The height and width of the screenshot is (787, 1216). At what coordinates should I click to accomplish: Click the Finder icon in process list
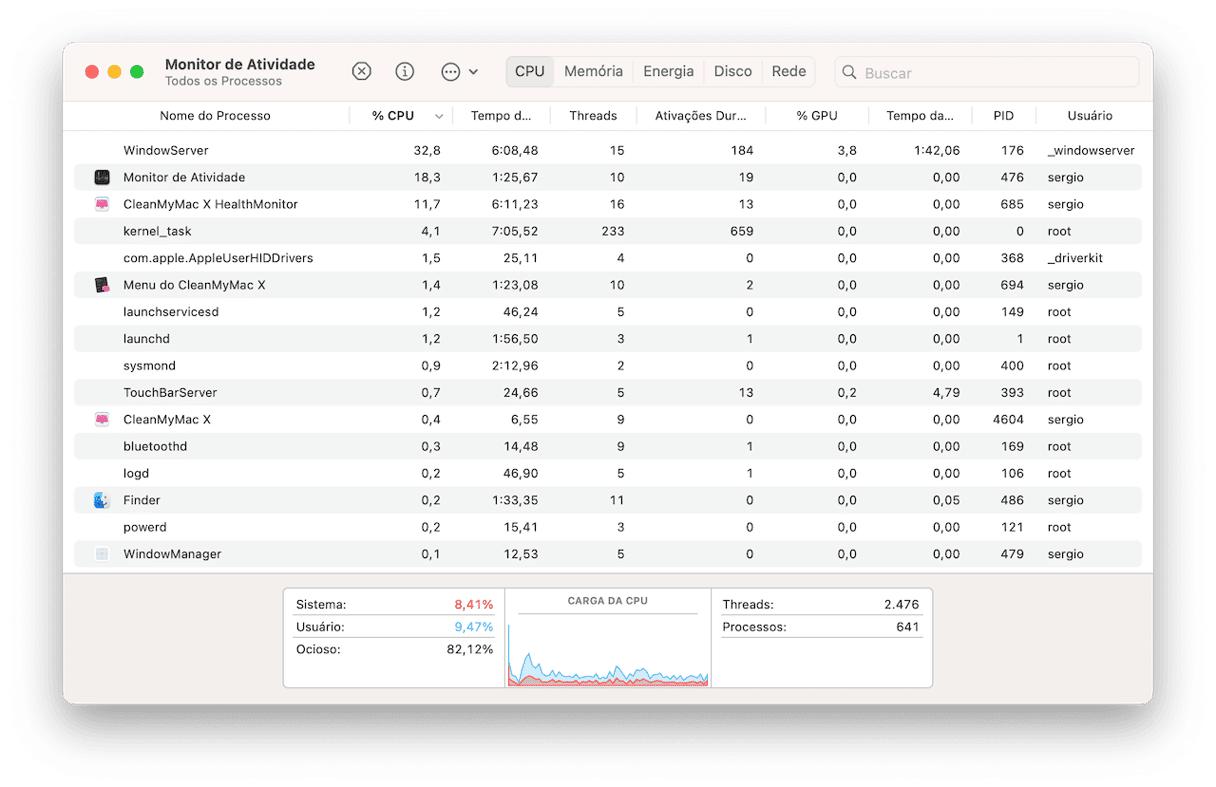(102, 500)
